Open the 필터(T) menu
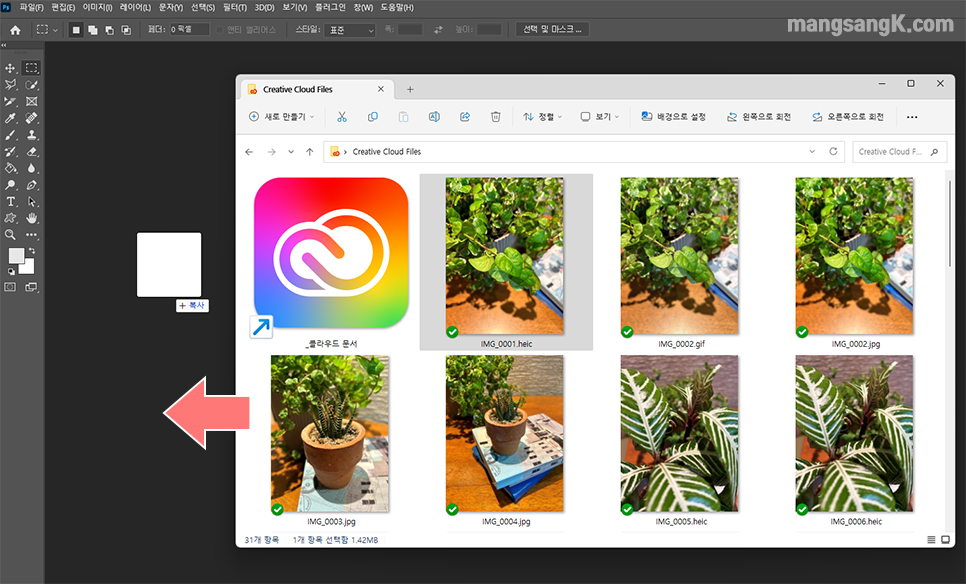 (x=235, y=7)
